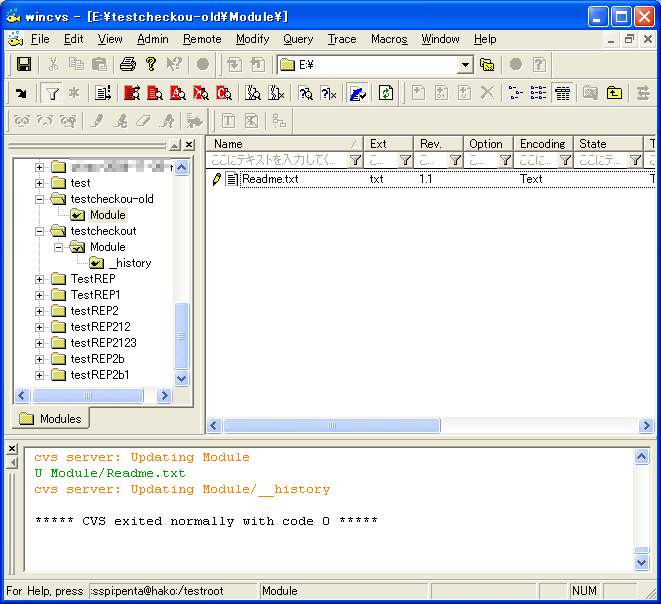This screenshot has width=661, height=604.
Task: Click the browse-location folders icon
Action: tap(487, 64)
